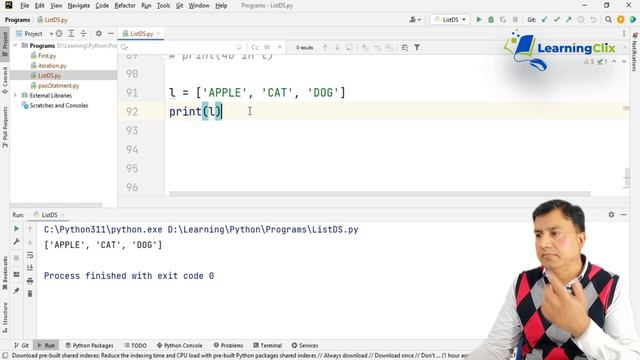This screenshot has height=360, width=640.
Task: Click print icon in Run panel
Action: click(x=30, y=281)
